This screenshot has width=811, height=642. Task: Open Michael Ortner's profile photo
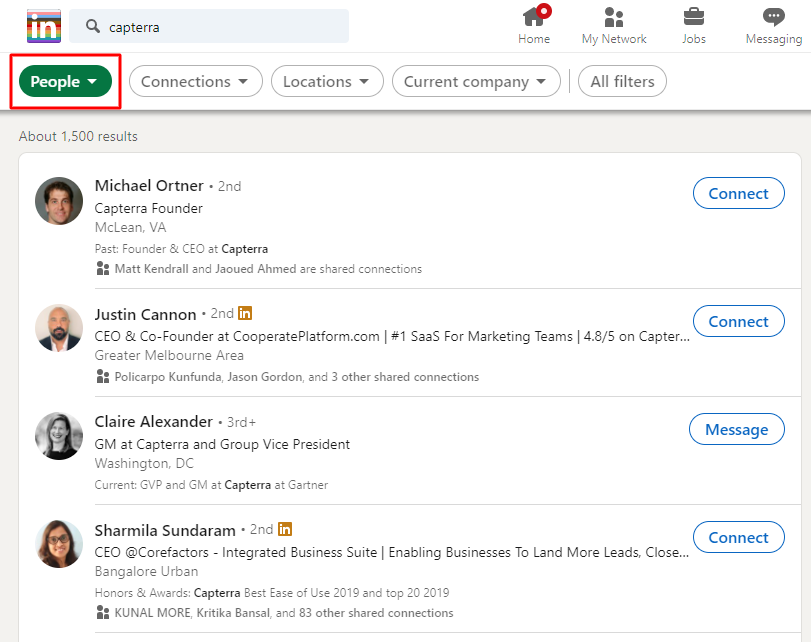click(59, 201)
